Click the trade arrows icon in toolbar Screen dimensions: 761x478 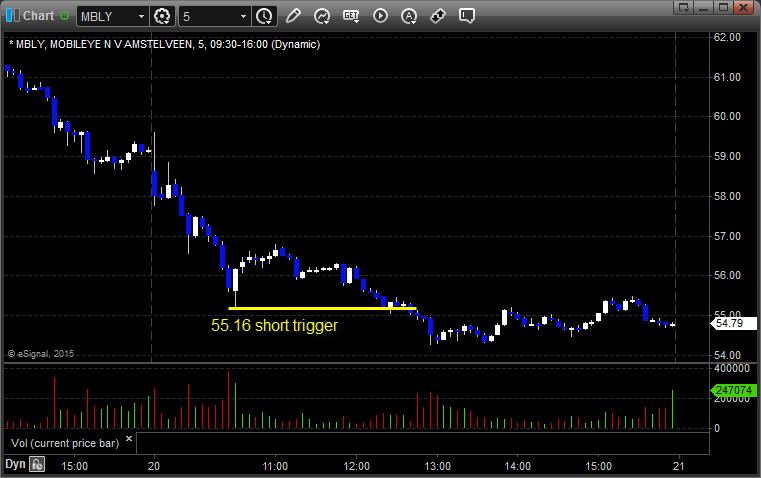438,16
